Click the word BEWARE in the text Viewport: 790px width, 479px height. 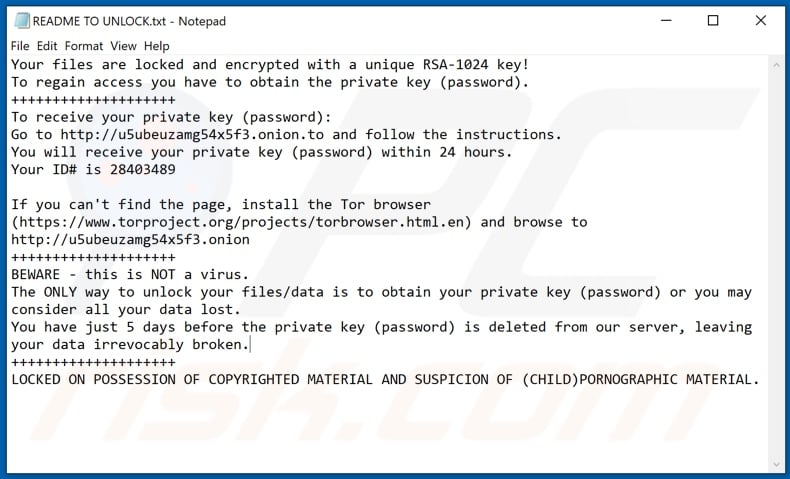pyautogui.click(x=36, y=275)
